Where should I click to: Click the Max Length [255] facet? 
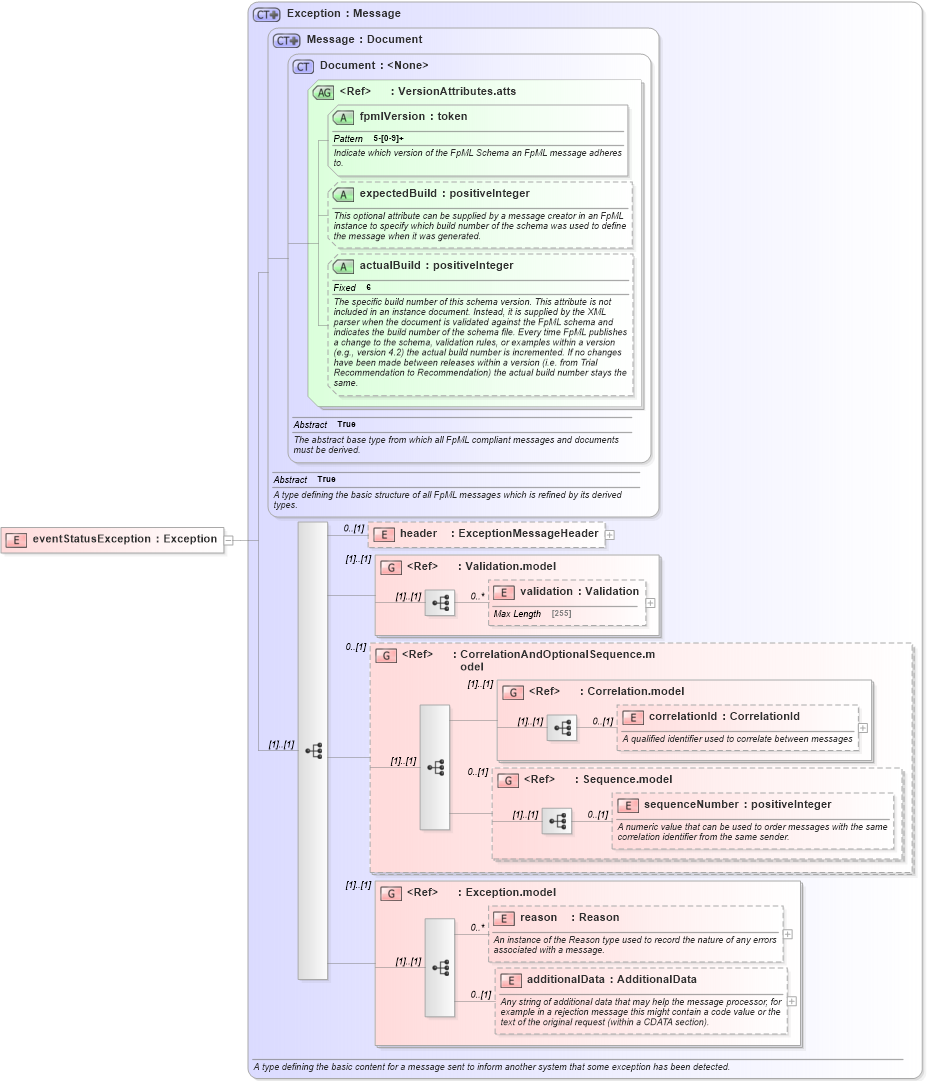click(532, 614)
